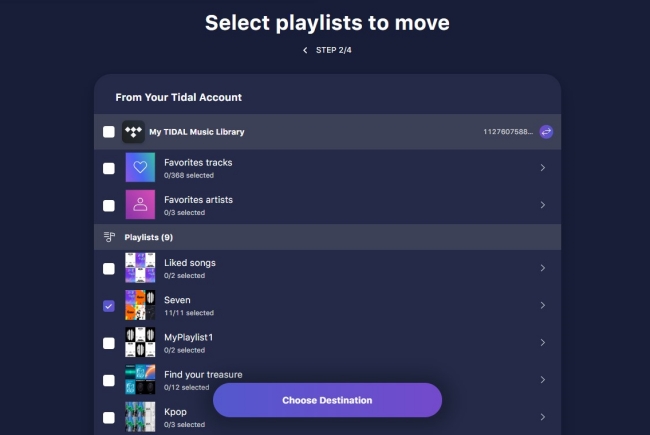Screen dimensions: 650x435
Task: Open the Liked songs cover thumbnail
Action: point(140,267)
